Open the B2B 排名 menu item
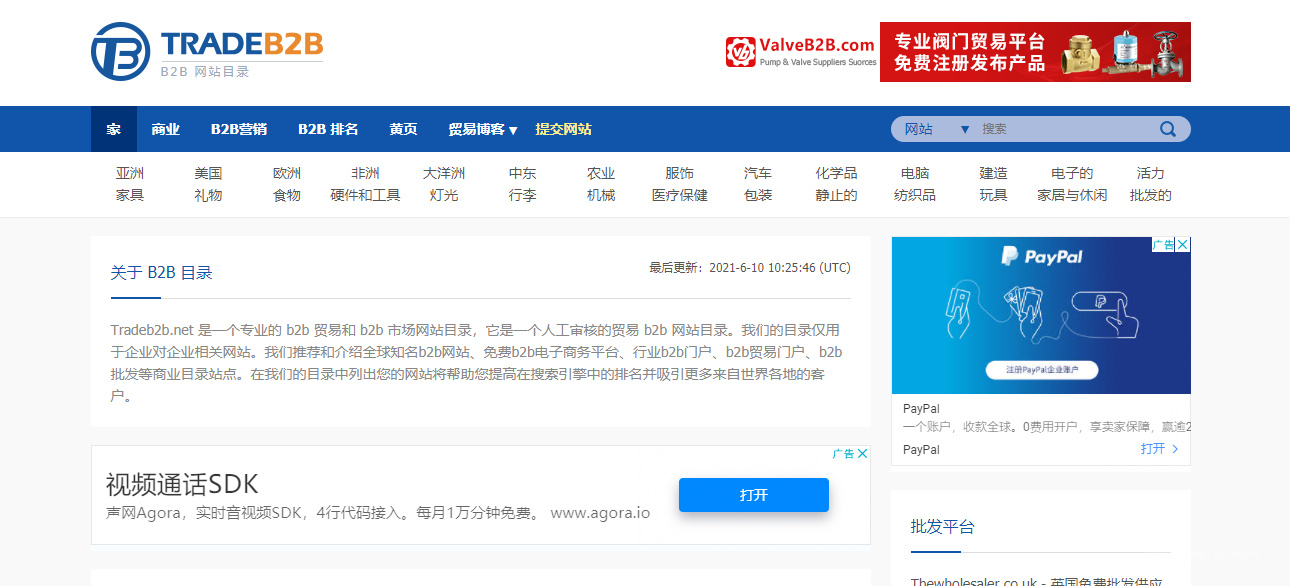The height and width of the screenshot is (586, 1290). [x=328, y=129]
